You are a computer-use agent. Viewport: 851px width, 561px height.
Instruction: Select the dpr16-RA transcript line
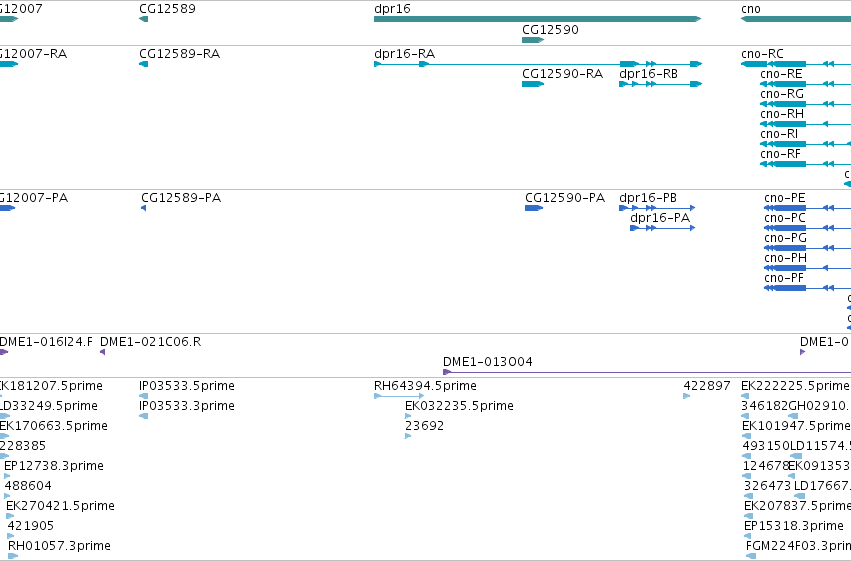pyautogui.click(x=538, y=64)
